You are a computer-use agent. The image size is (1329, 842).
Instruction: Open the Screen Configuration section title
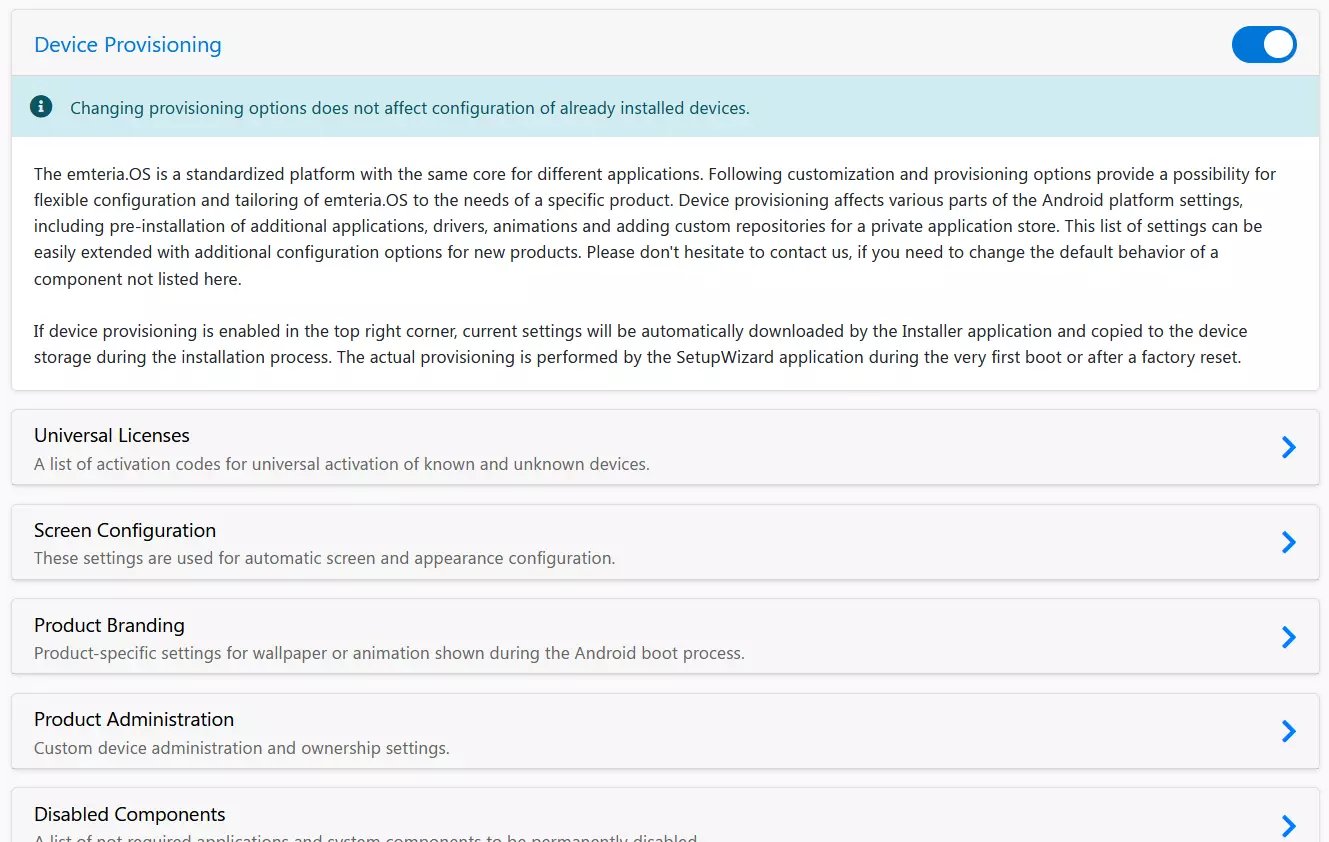[125, 531]
